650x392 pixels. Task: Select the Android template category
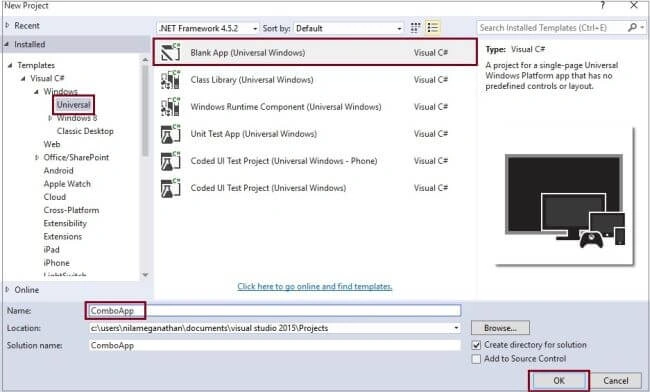pos(58,170)
